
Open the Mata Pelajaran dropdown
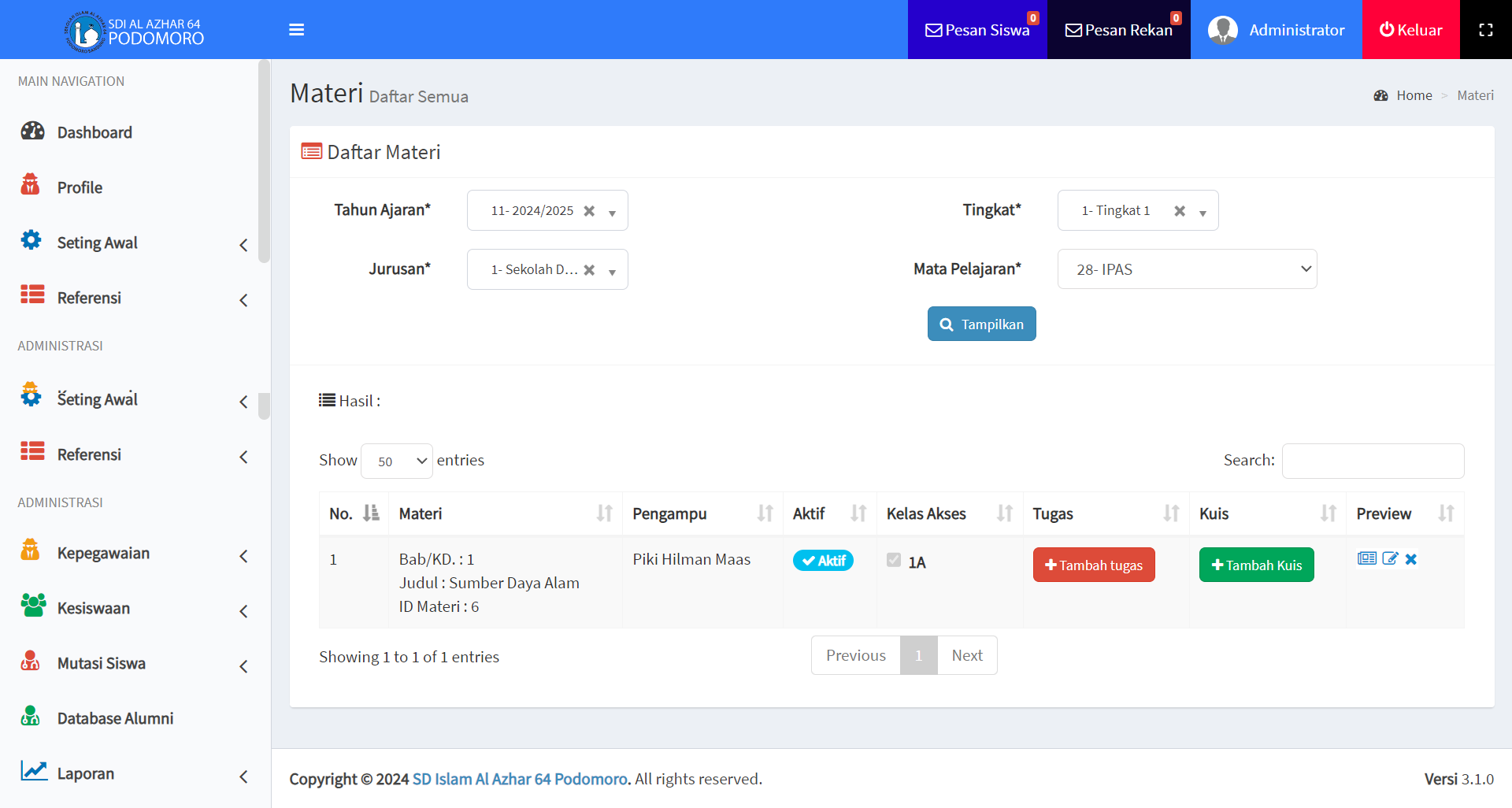click(x=1187, y=269)
